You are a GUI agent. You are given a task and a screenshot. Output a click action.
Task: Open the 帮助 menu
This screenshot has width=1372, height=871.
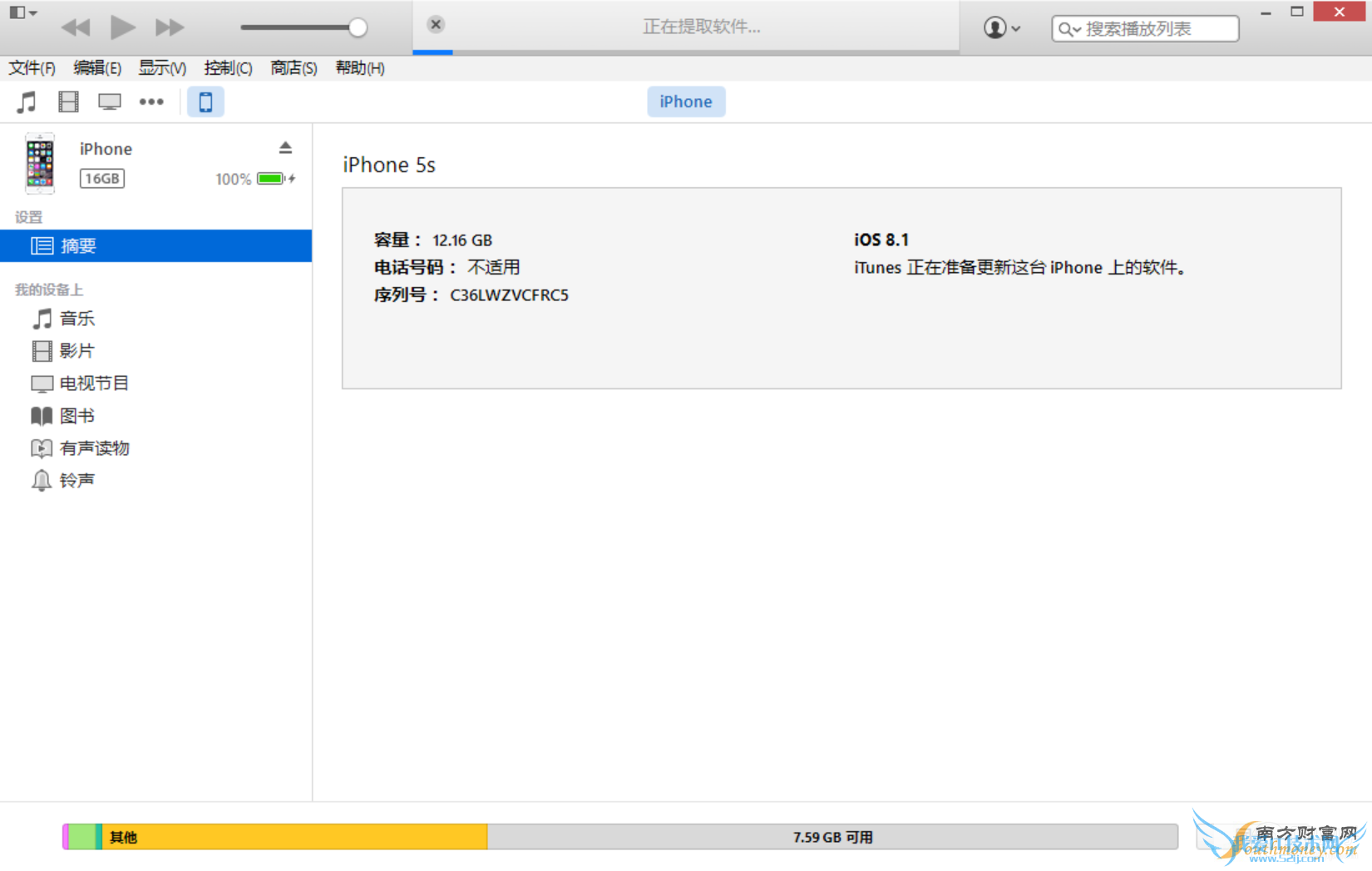click(358, 68)
